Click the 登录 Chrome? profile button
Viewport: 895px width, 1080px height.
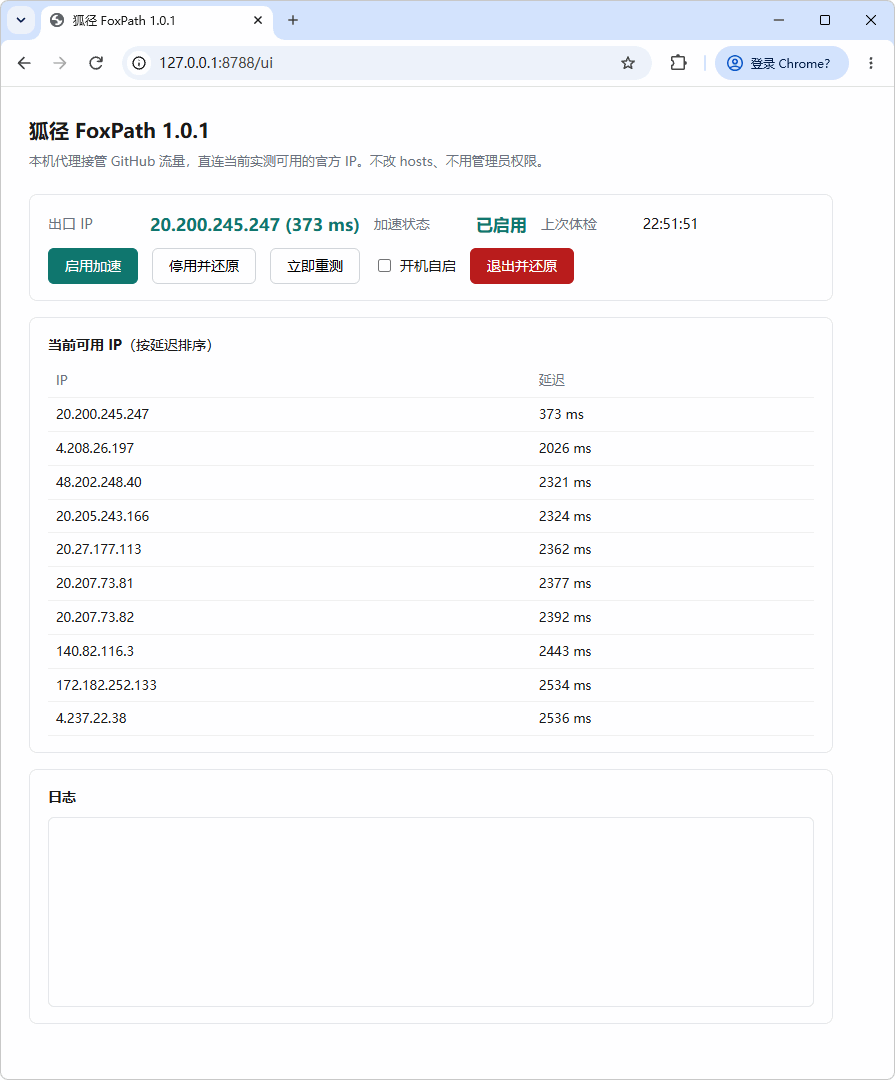pyautogui.click(x=781, y=63)
